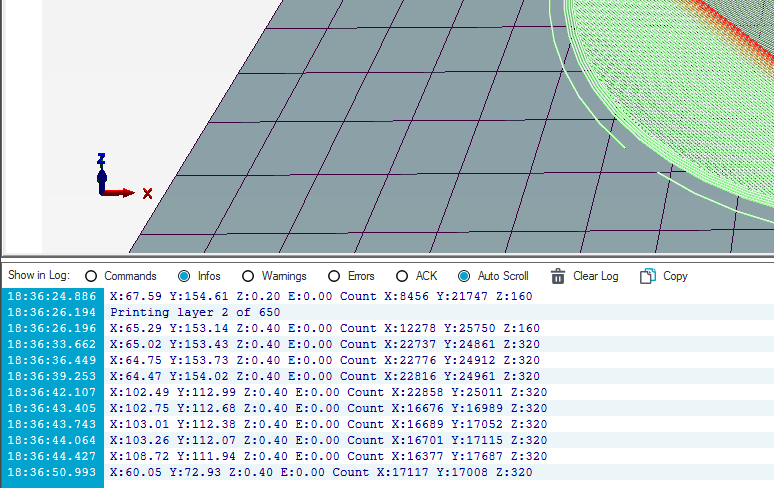Enable the Commands log filter
Viewport: 774px width, 488px height.
91,276
